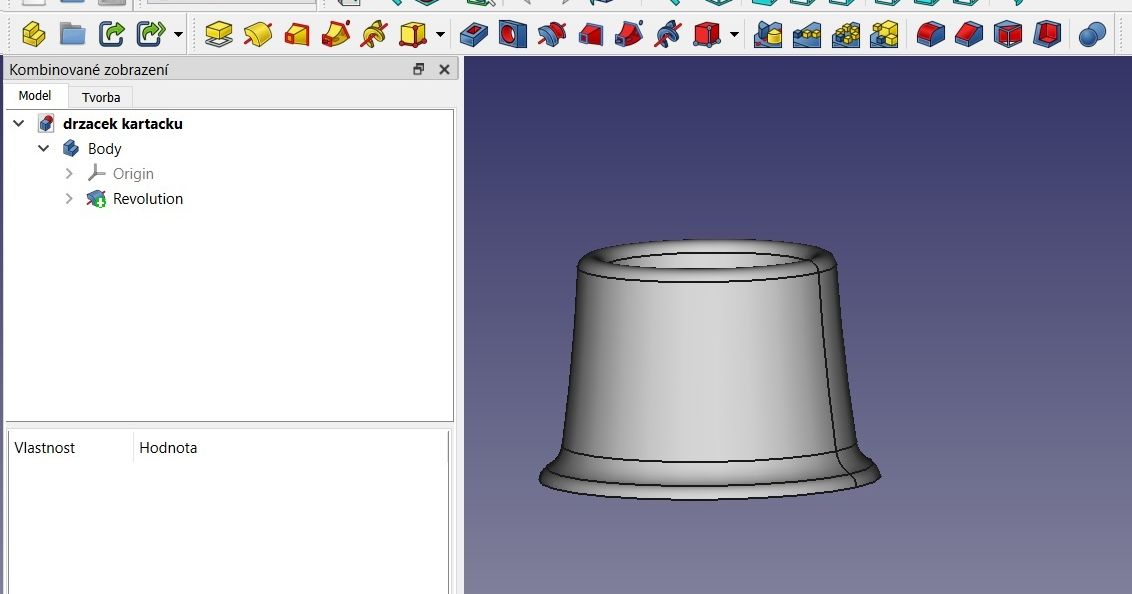Click the Hodnota column header
The height and width of the screenshot is (594, 1132).
(x=167, y=447)
